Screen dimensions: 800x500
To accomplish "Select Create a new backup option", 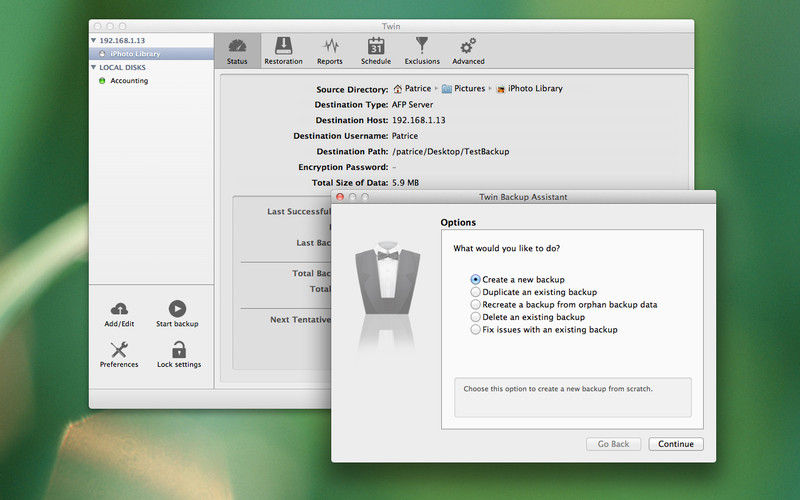I will (x=476, y=280).
